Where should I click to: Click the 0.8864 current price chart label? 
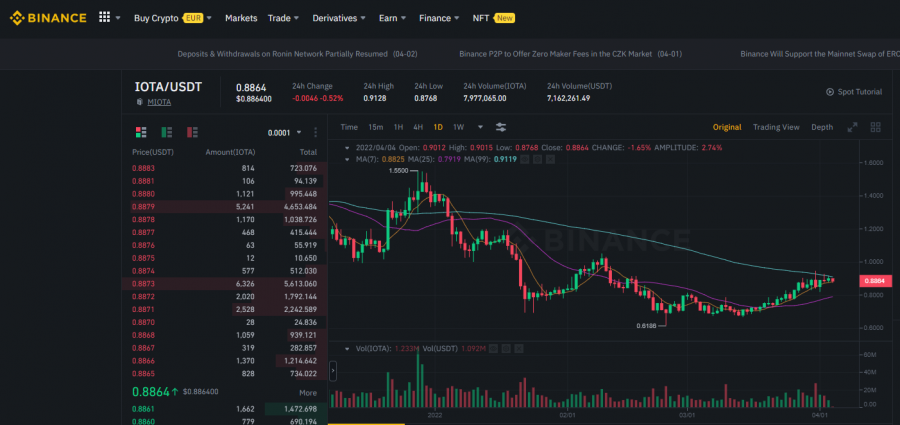coord(875,281)
